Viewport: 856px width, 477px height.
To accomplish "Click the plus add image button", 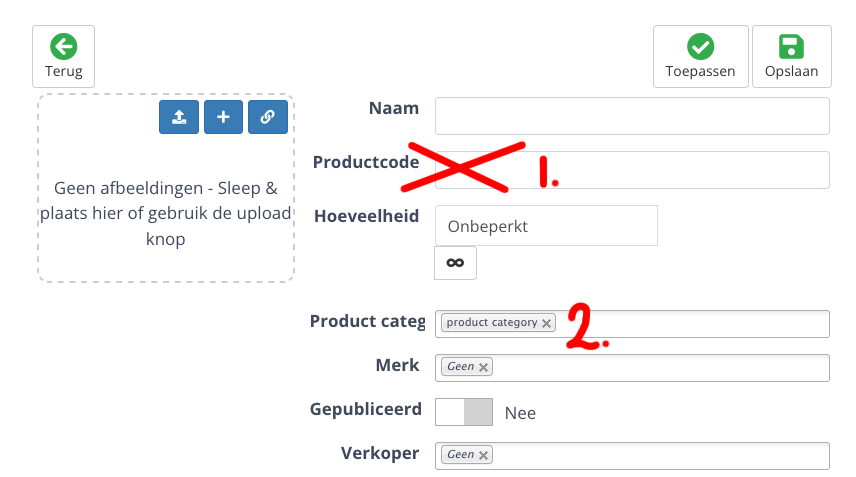I will click(x=223, y=117).
